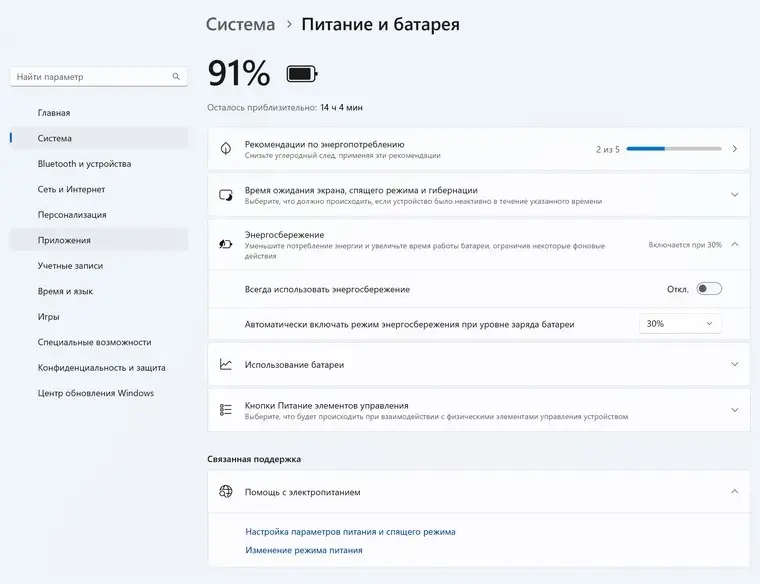The width and height of the screenshot is (760, 584).
Task: Expand Использование батареи section
Action: click(734, 365)
